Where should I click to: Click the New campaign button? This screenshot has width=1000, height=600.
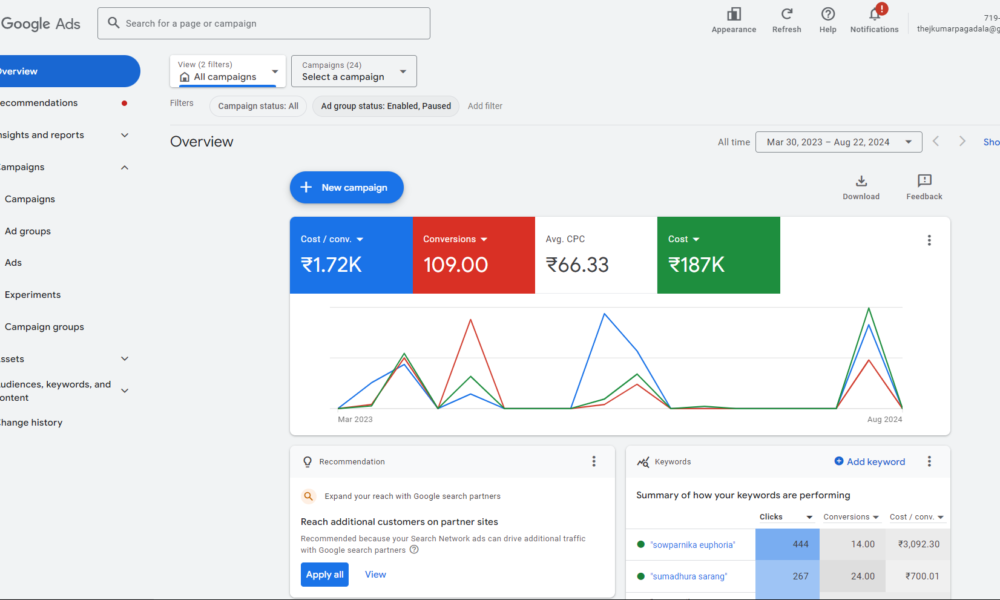[x=346, y=187]
